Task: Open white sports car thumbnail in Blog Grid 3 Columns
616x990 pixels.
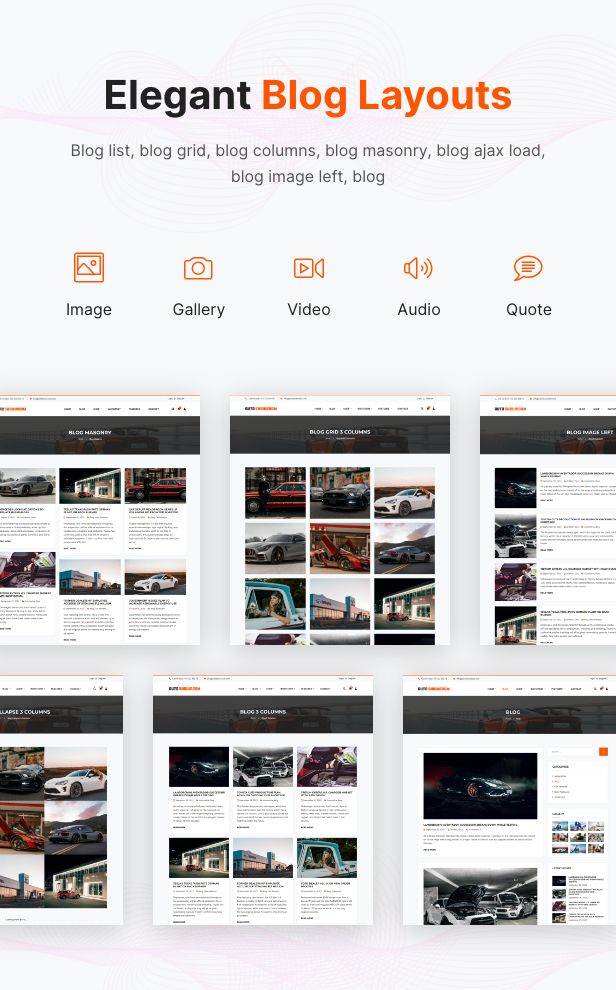Action: 404,493
